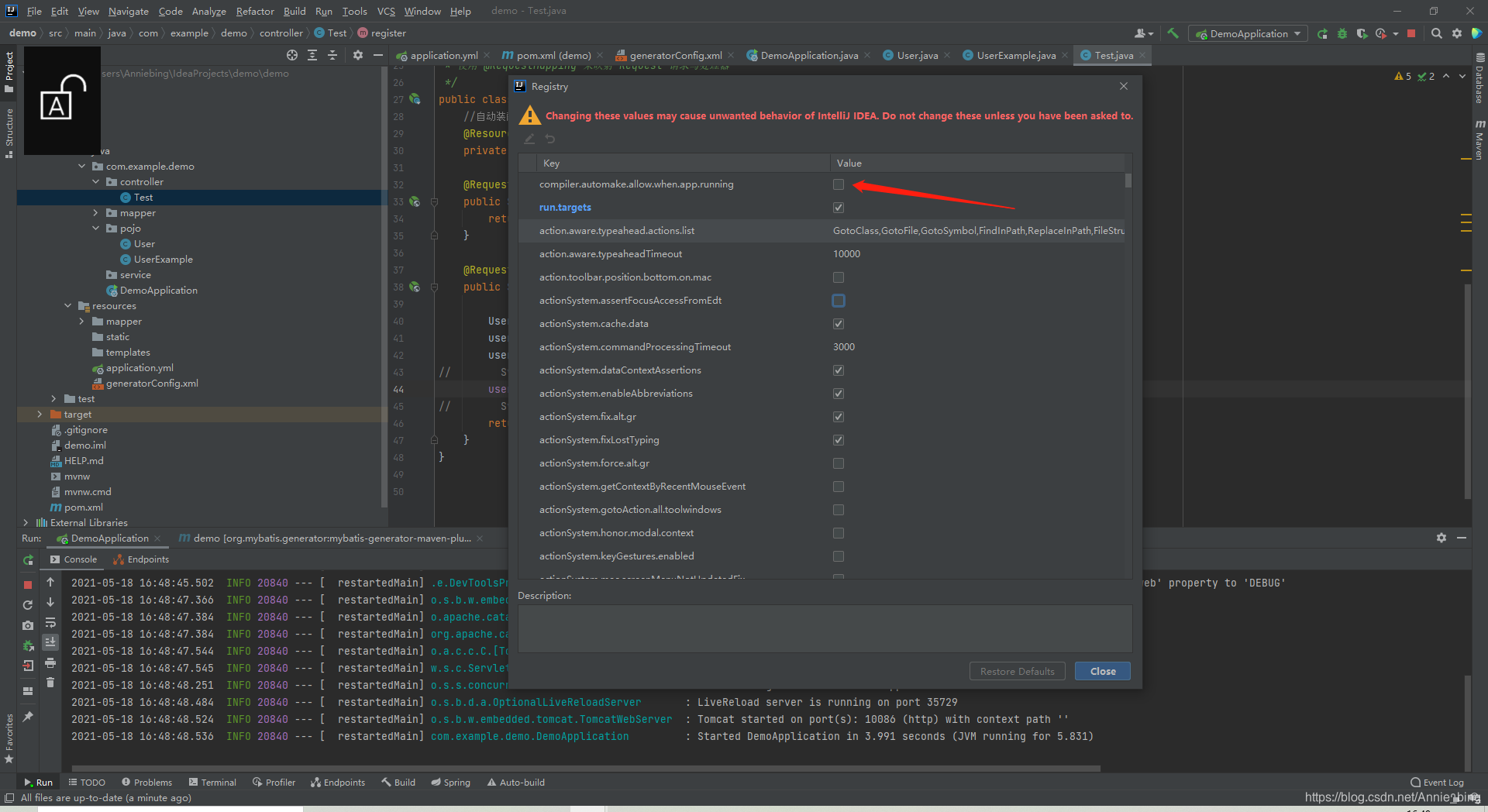1488x812 pixels.
Task: Open the Problems tool window
Action: 146,783
